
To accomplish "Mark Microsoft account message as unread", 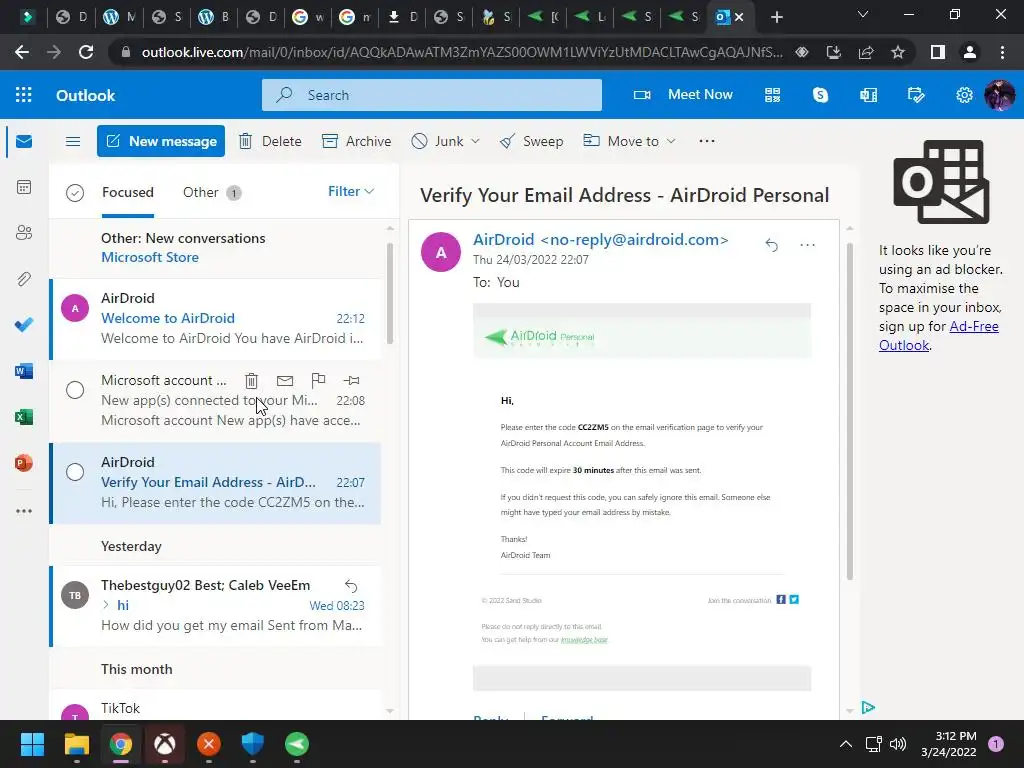I will click(285, 380).
